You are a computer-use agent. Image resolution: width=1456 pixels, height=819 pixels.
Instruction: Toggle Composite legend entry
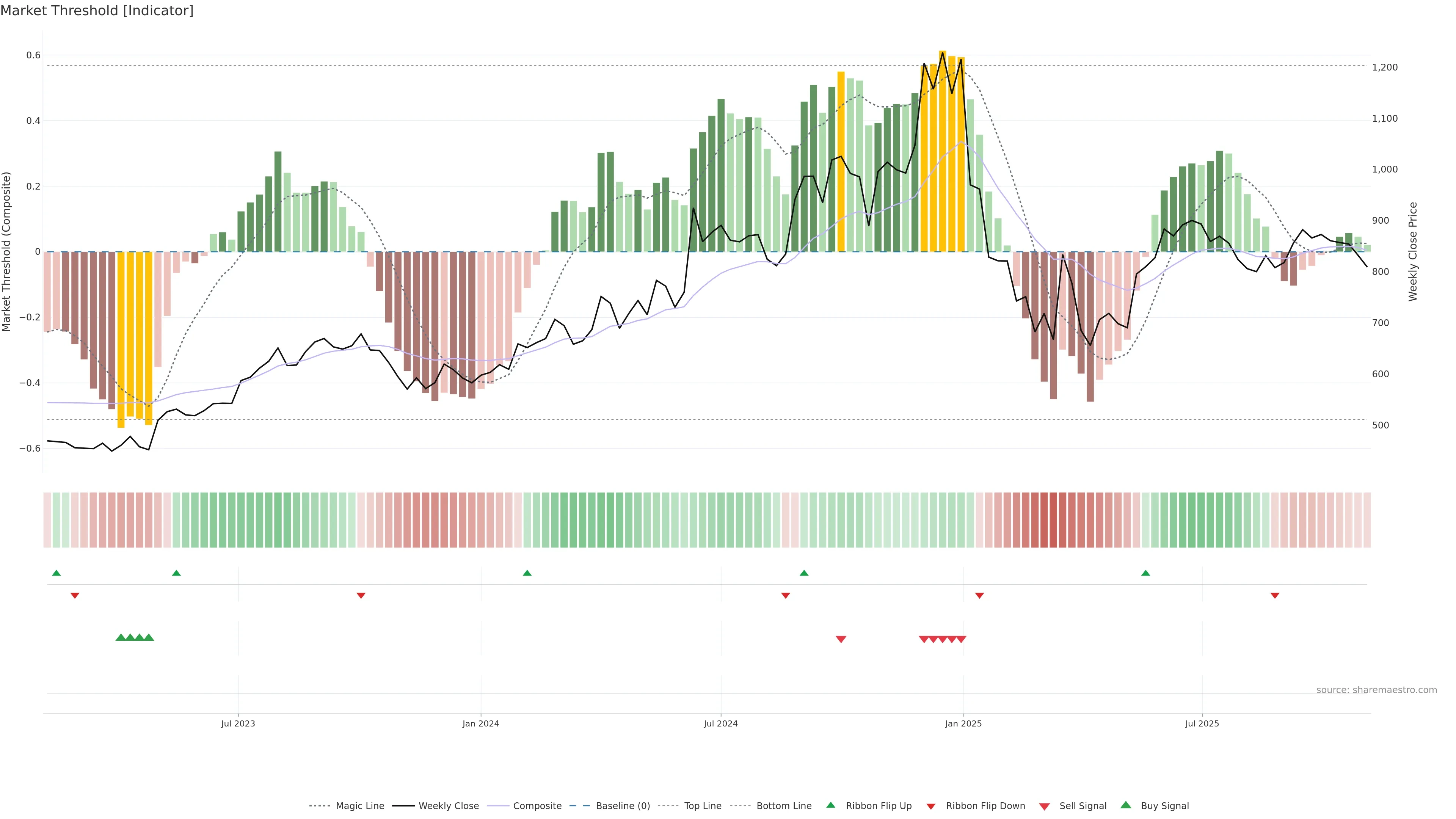[537, 806]
